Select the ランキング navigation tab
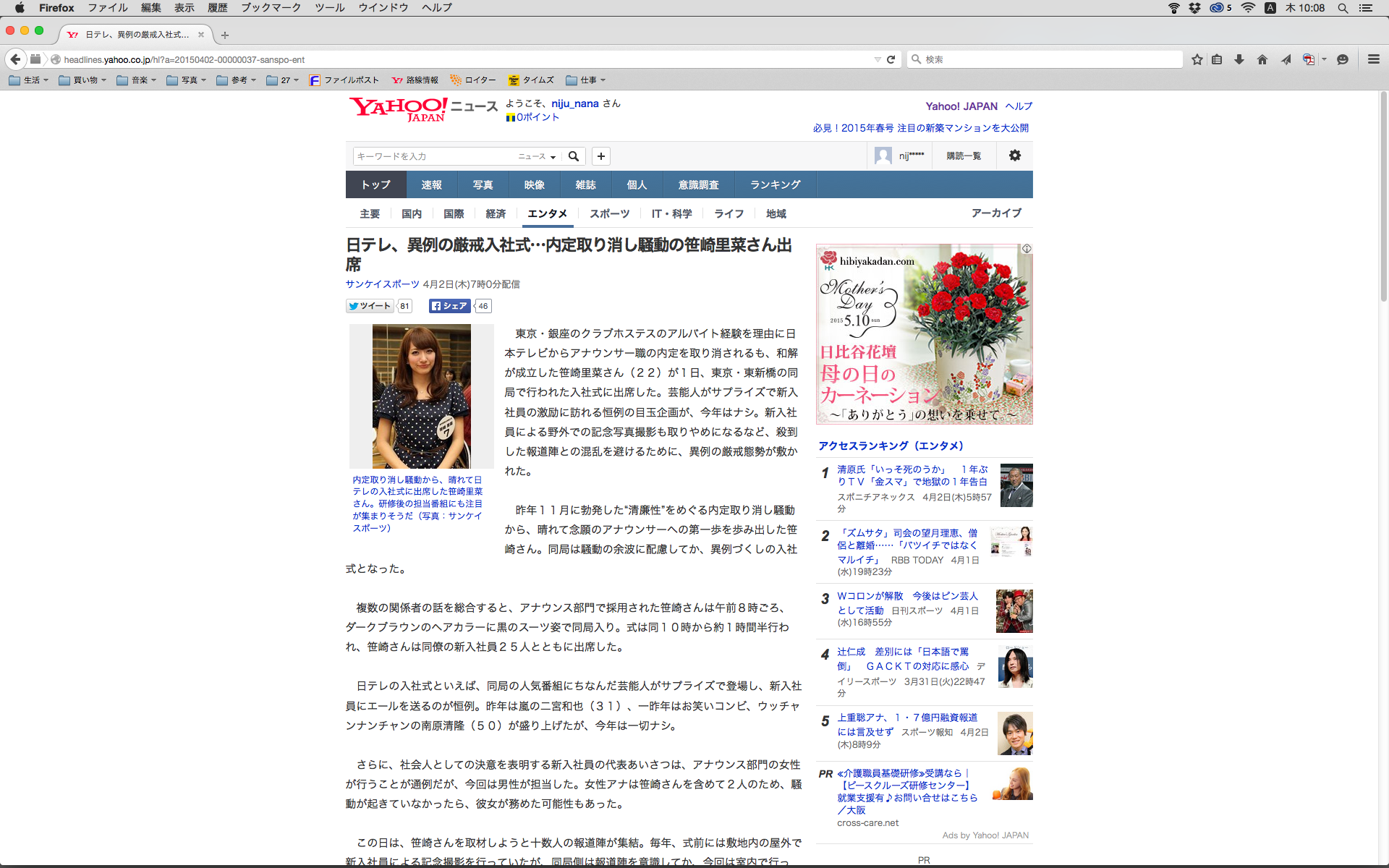The image size is (1389, 868). 775,185
